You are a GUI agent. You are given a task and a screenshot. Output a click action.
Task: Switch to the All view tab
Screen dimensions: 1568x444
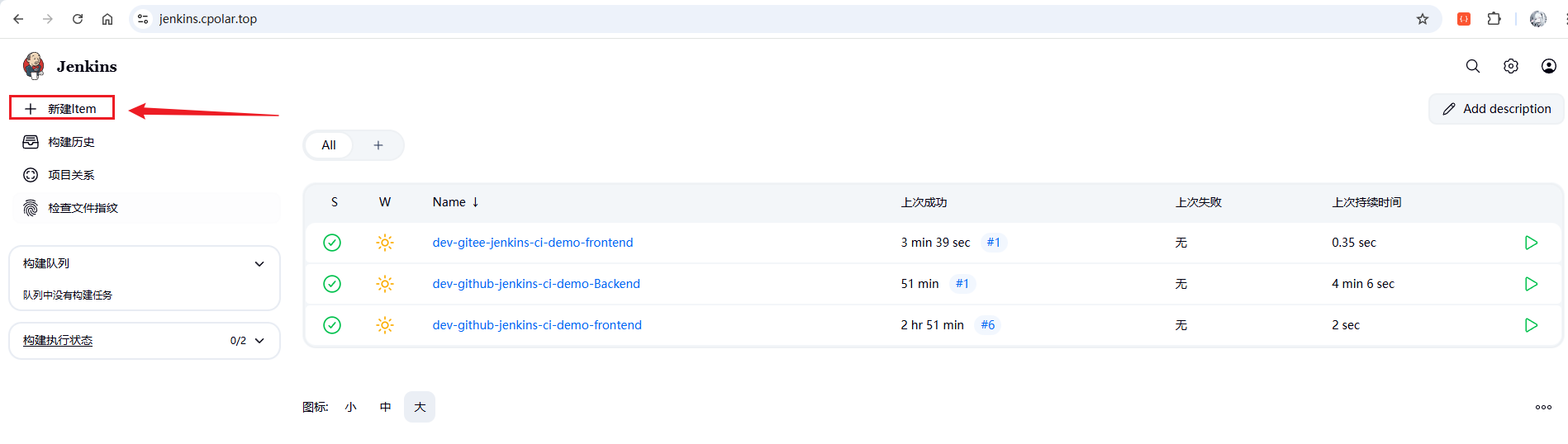click(329, 145)
